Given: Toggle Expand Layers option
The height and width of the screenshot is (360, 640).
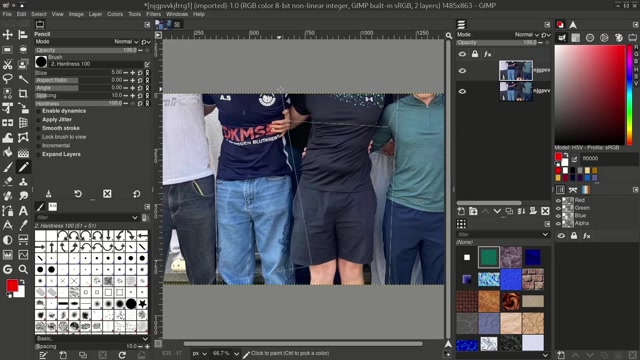Looking at the screenshot, I should (38, 154).
